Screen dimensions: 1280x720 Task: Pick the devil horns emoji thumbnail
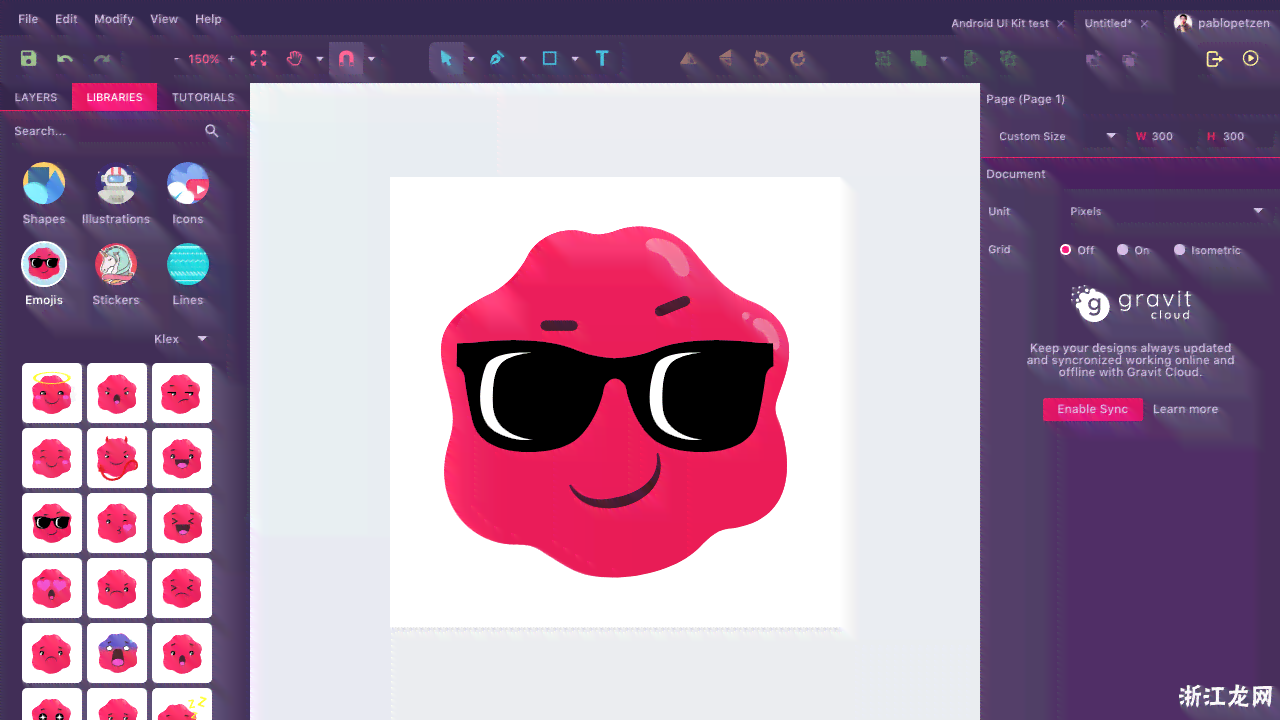click(117, 458)
